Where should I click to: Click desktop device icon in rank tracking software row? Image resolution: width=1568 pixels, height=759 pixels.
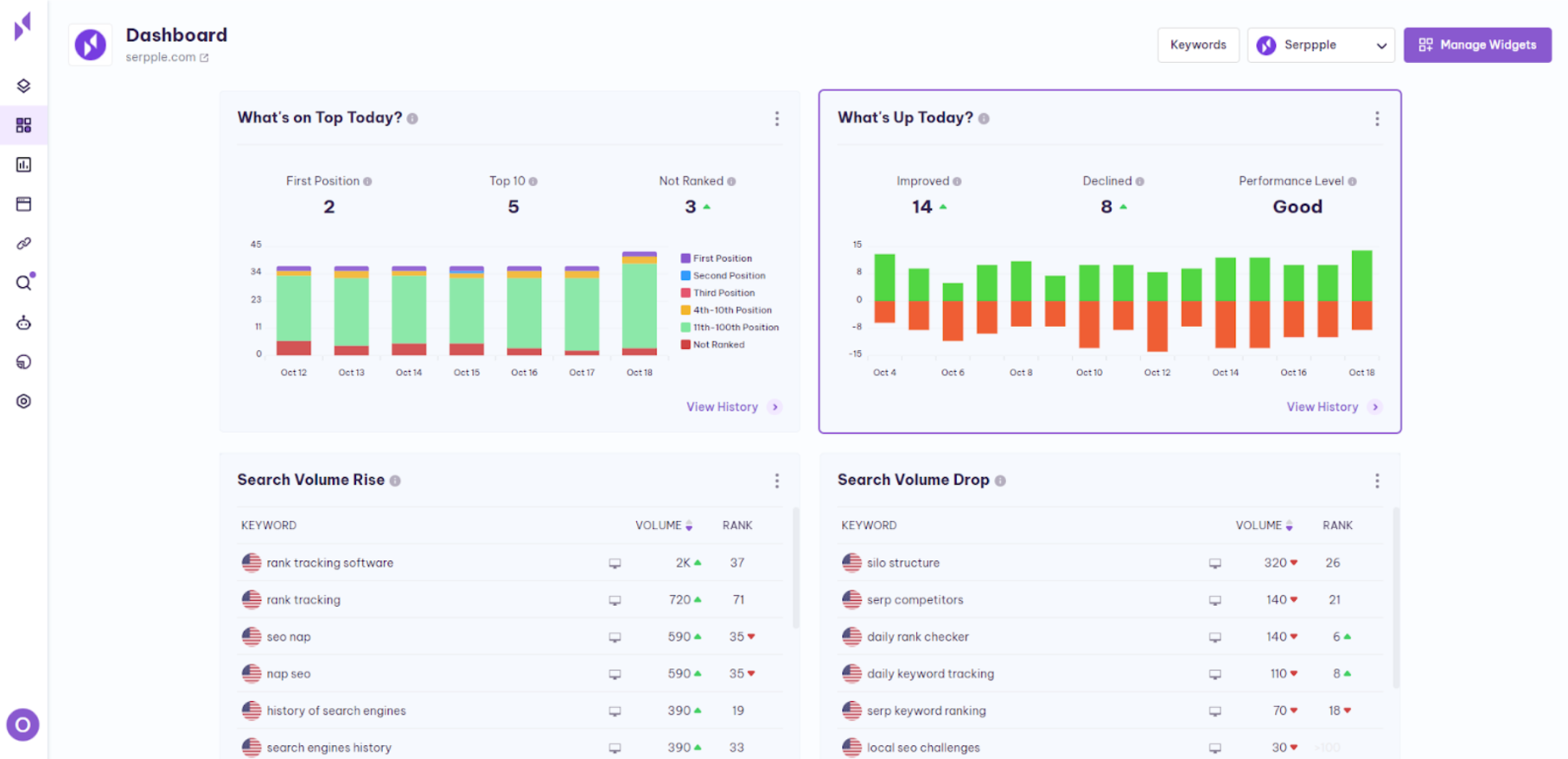[x=615, y=564]
